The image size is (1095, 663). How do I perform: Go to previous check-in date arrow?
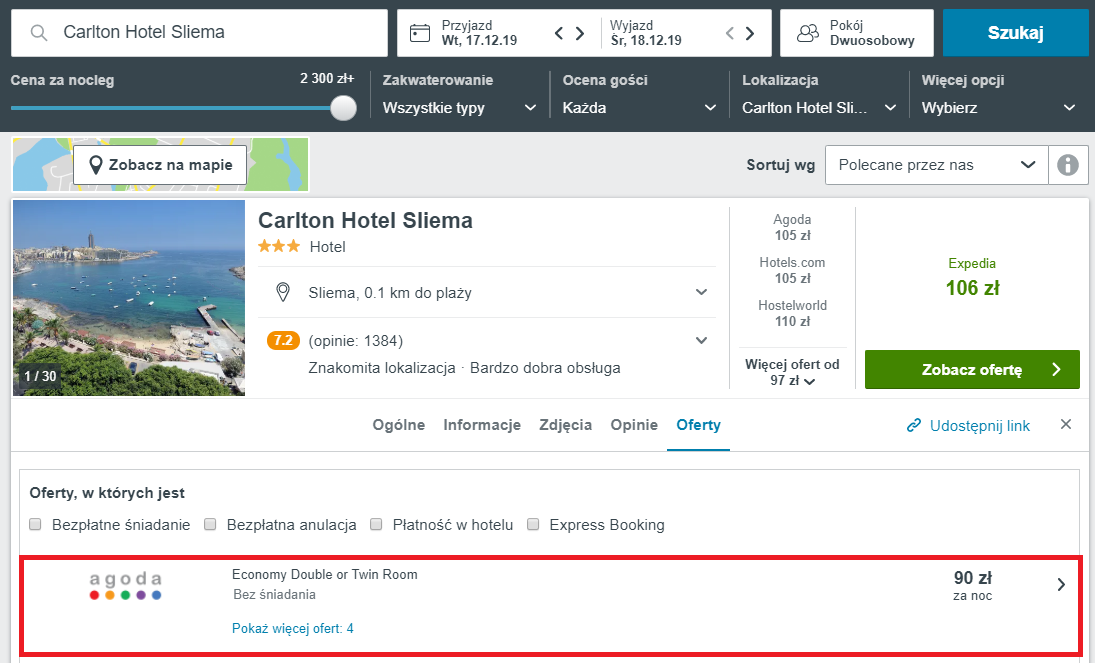[559, 33]
